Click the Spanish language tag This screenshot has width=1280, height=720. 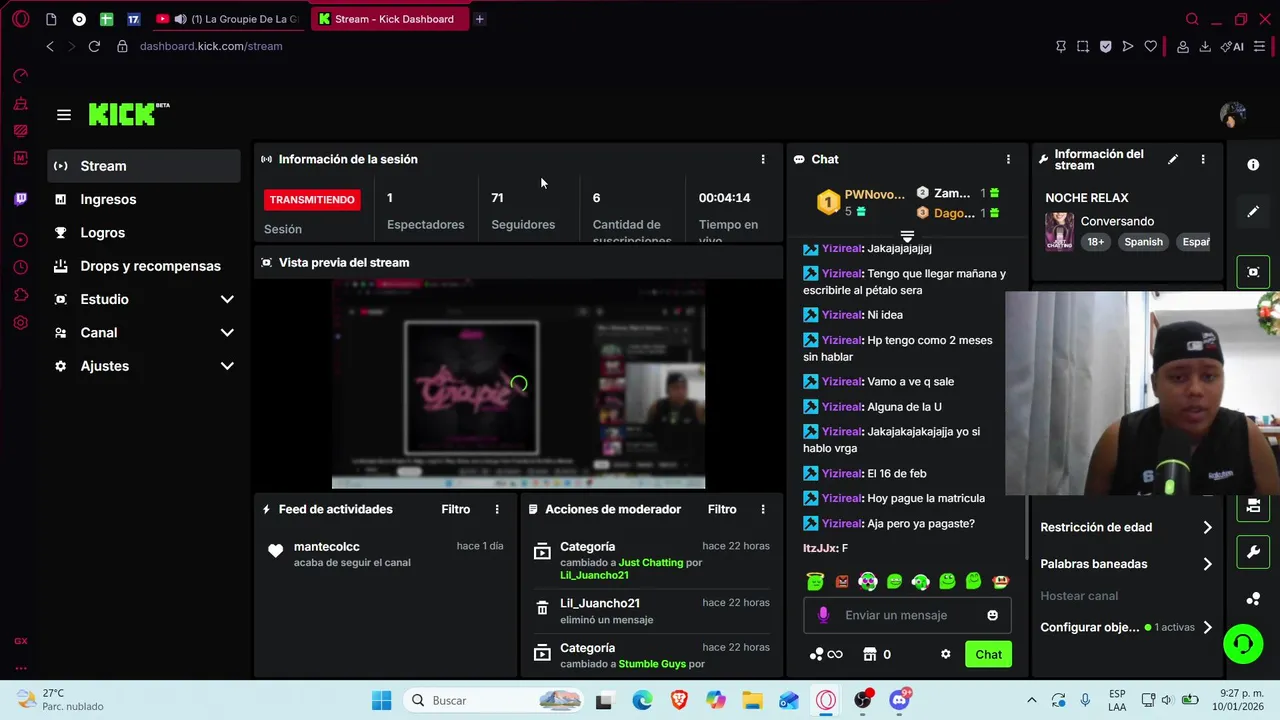1143,241
